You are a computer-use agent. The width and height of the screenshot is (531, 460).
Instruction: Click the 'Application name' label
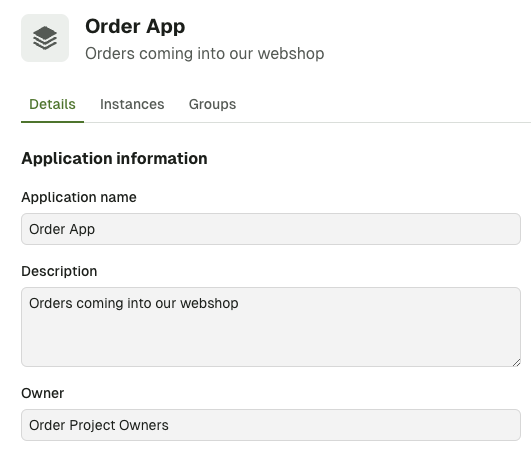[x=79, y=197]
